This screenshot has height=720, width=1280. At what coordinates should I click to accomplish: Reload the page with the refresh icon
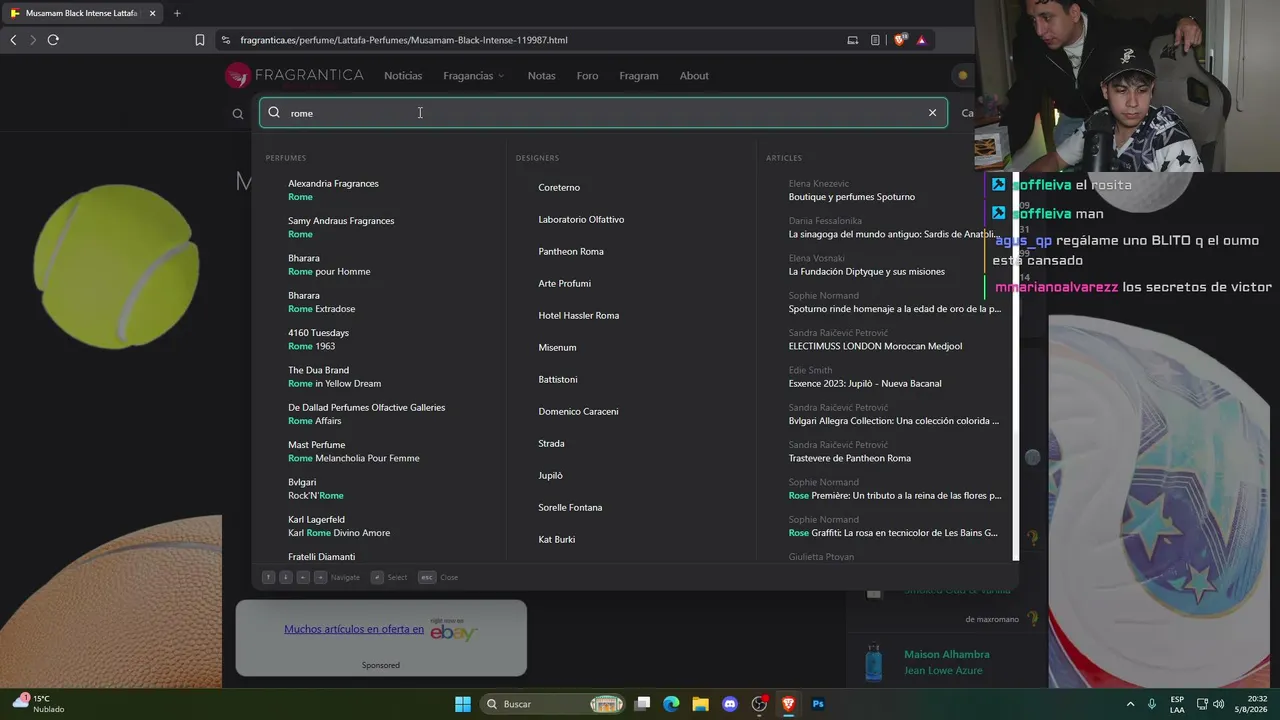[53, 40]
